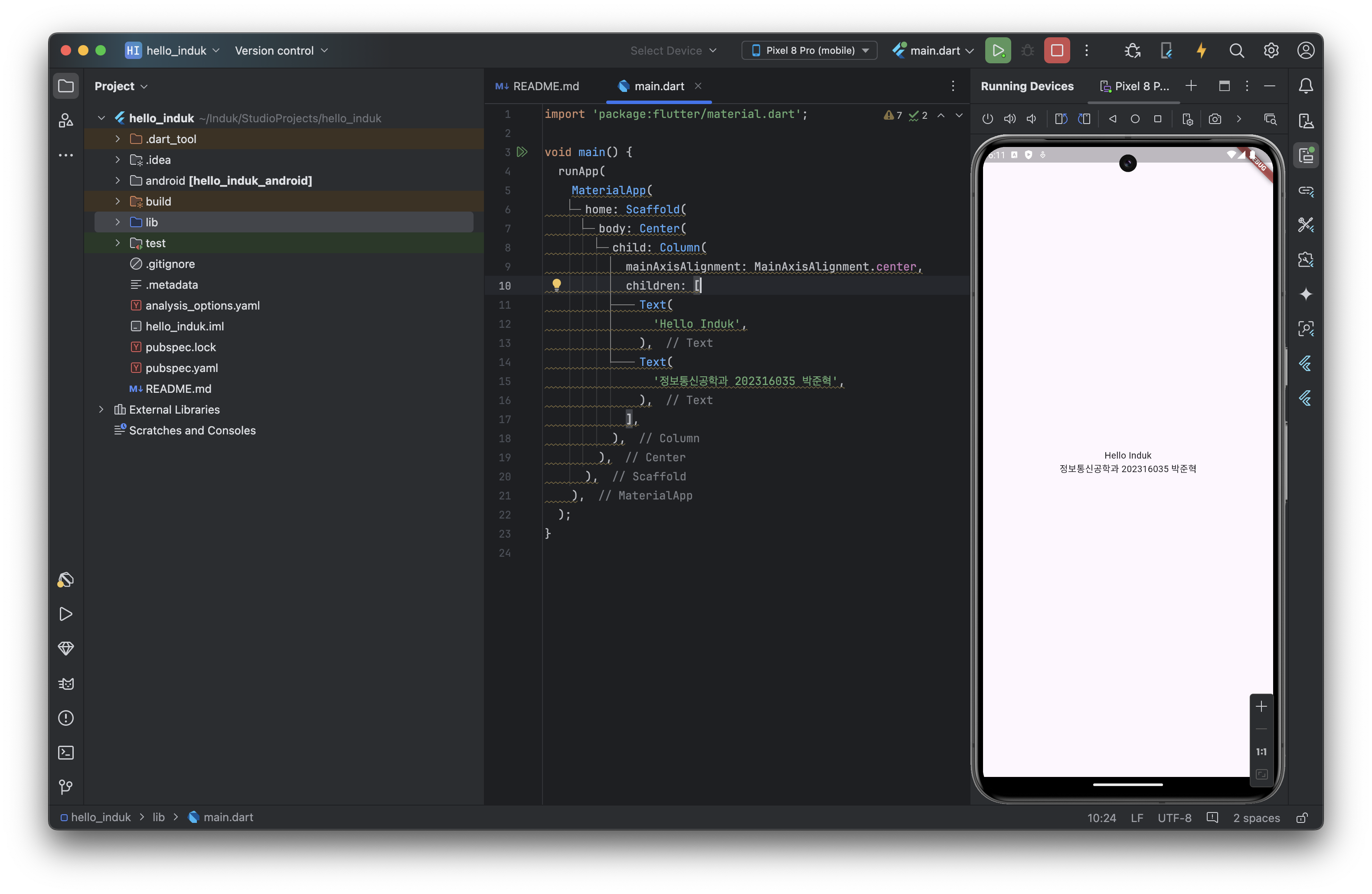This screenshot has height=894, width=1372.
Task: Stop the running app
Action: click(1057, 51)
